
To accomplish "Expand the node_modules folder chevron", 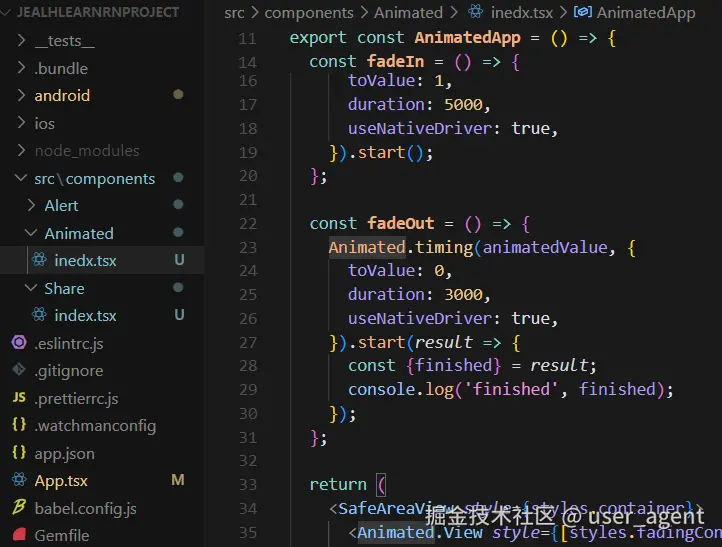I will coord(21,151).
